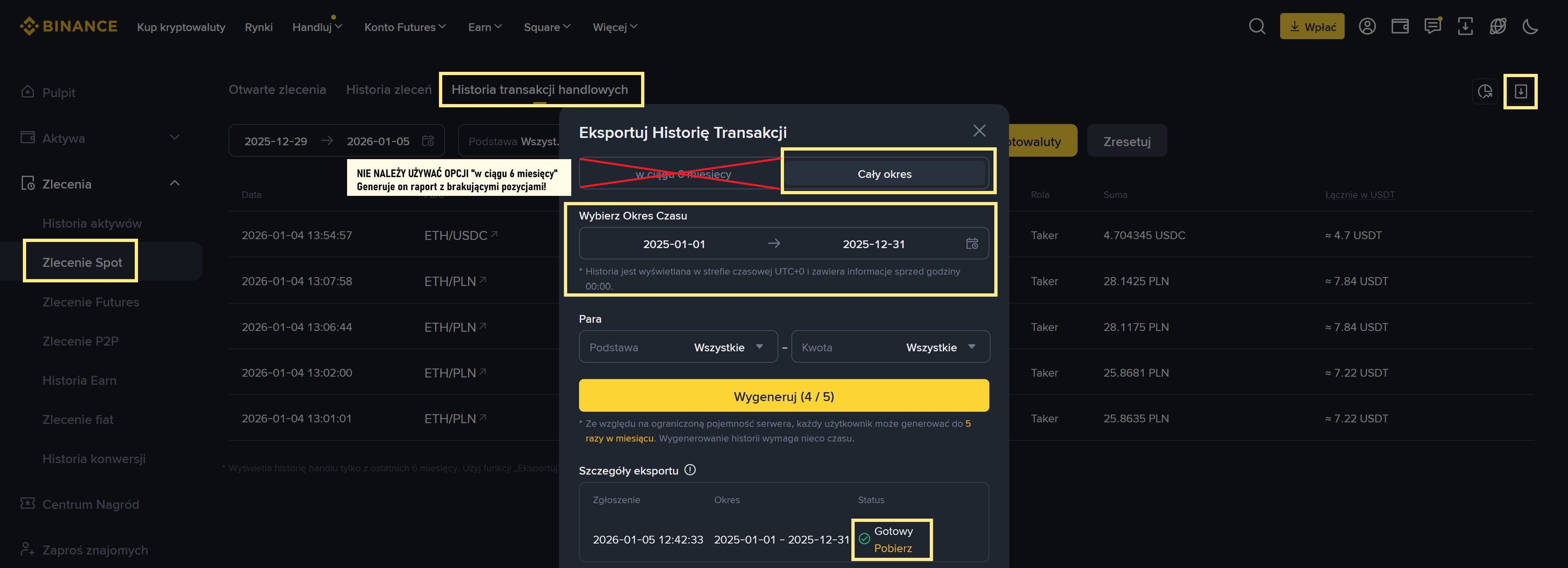Select the 'w ciągu 6 miesięcy' option
Screen dimensions: 1568x568
point(683,174)
